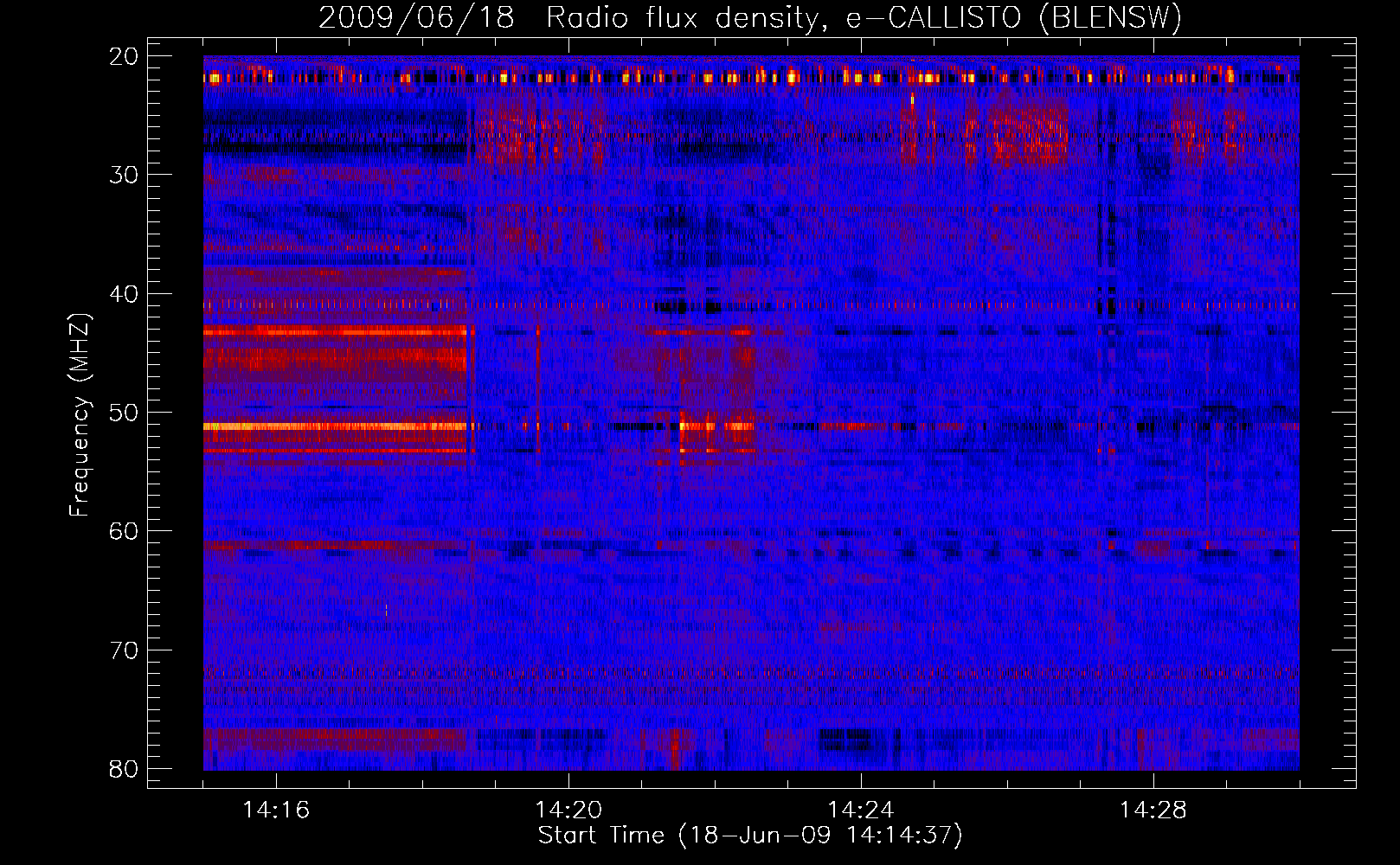Click the '14:16' time tick label
The width and height of the screenshot is (1400, 865).
(x=276, y=811)
